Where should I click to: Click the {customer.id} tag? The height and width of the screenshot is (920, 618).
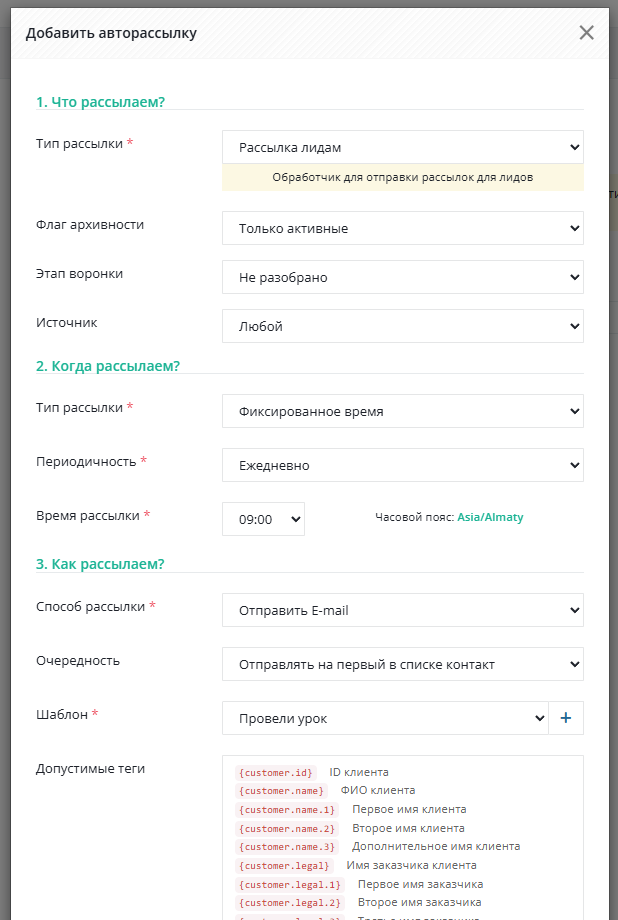(x=276, y=773)
